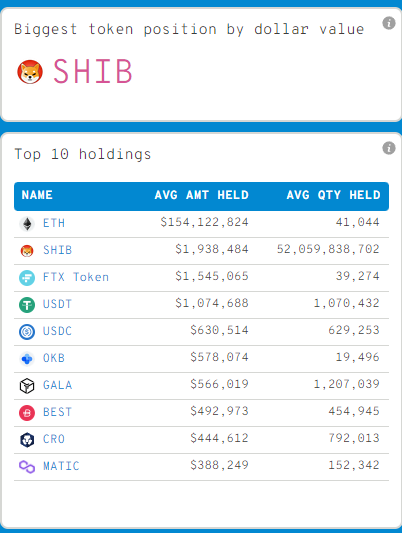Click the large Shiba Inu SHIB logo
The height and width of the screenshot is (533, 402).
pyautogui.click(x=30, y=72)
